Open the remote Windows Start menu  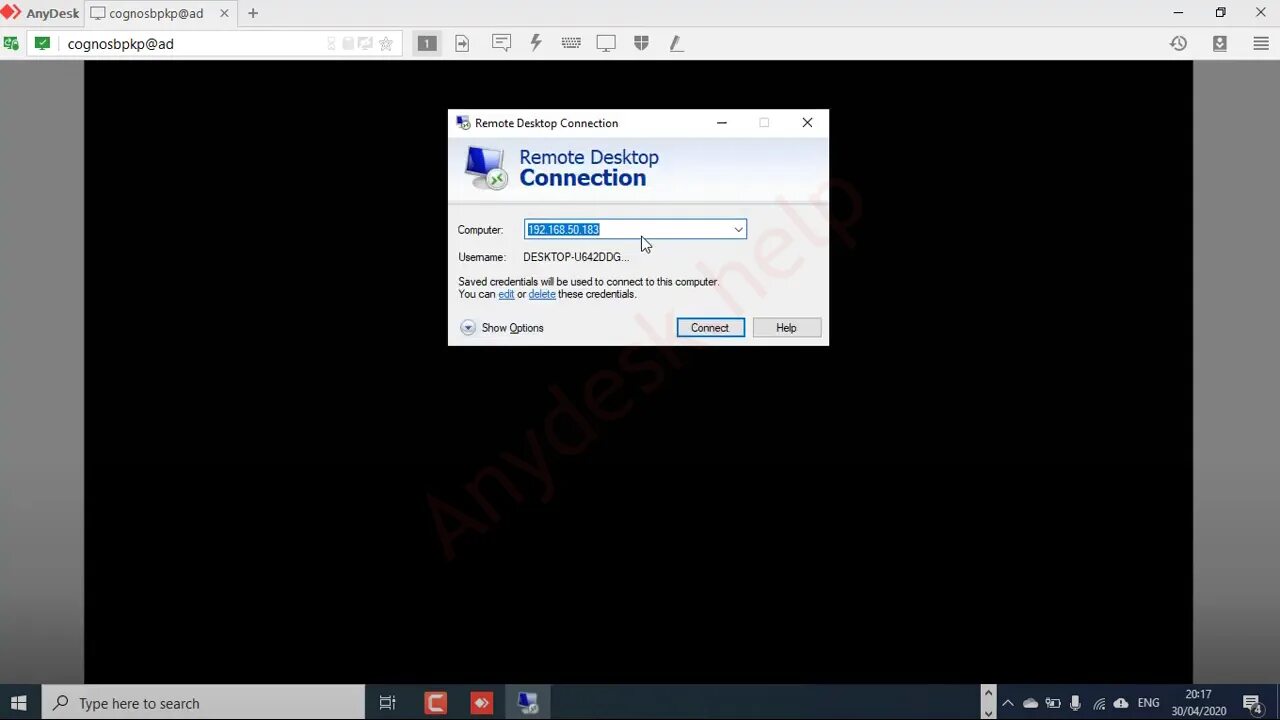[19, 703]
